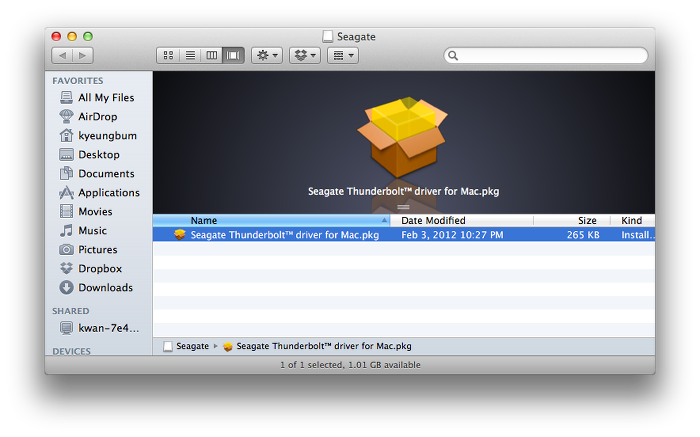Switch to column view
Screen dimensions: 700x437
coord(212,55)
